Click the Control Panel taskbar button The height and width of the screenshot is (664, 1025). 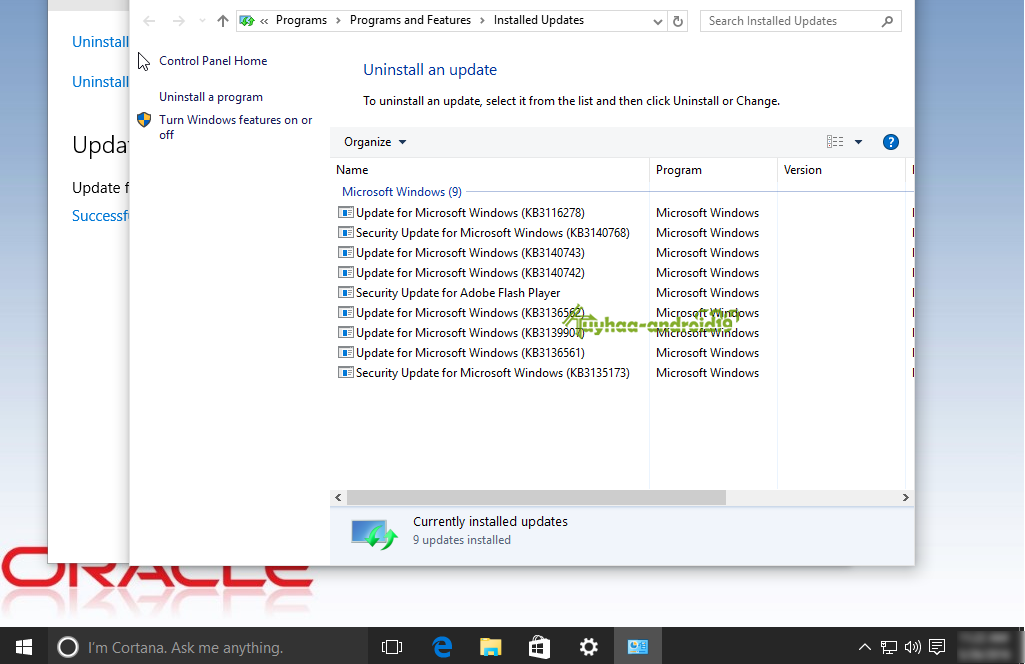(637, 647)
